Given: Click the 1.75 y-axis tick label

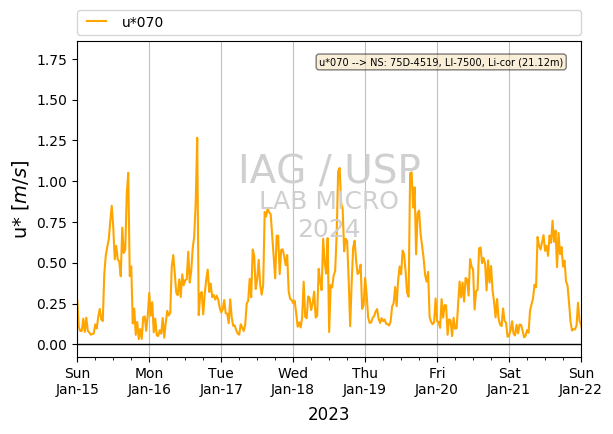Looking at the screenshot, I should pos(52,60).
